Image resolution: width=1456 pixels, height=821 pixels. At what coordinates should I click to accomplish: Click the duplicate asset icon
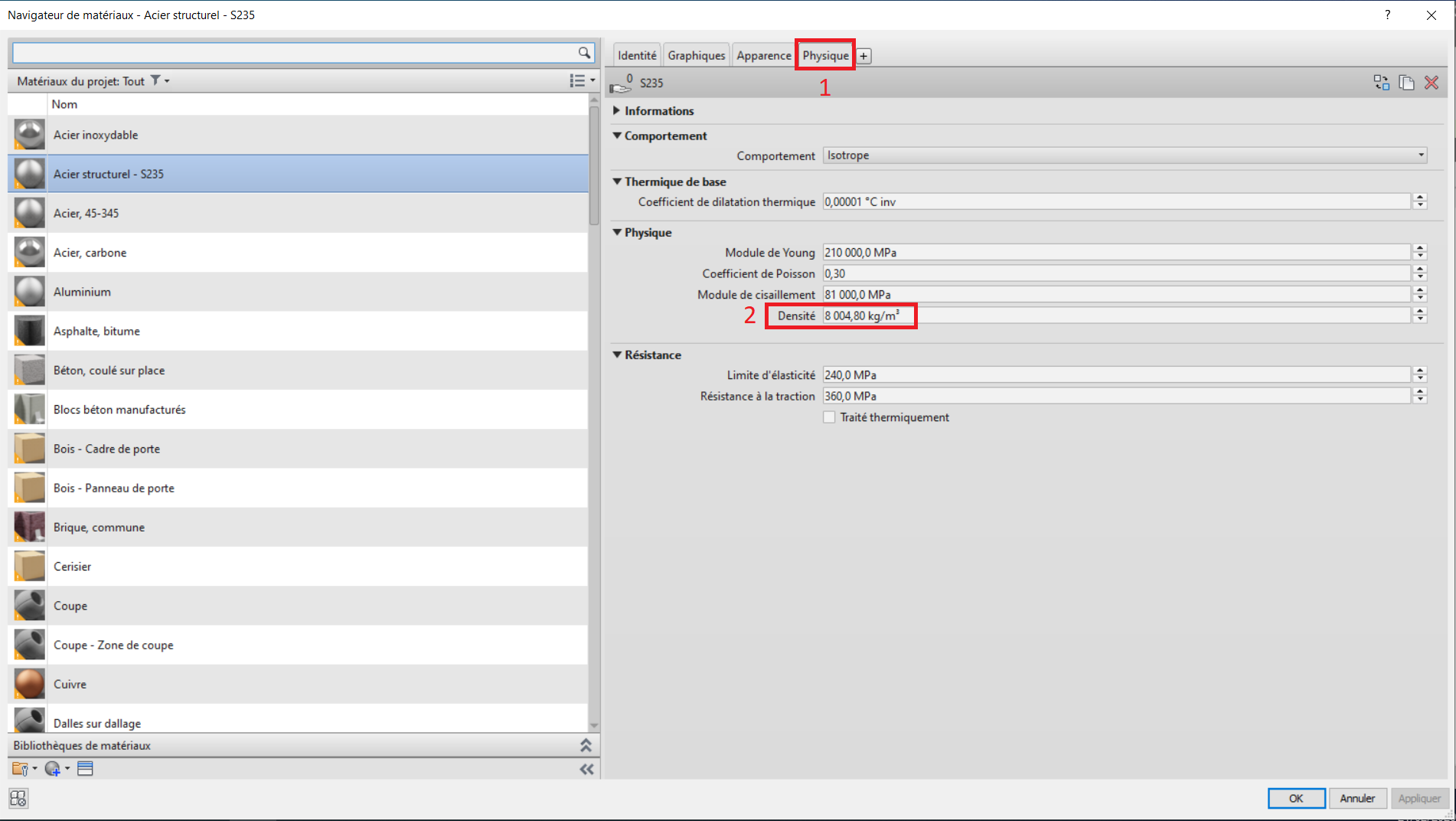(x=1406, y=83)
